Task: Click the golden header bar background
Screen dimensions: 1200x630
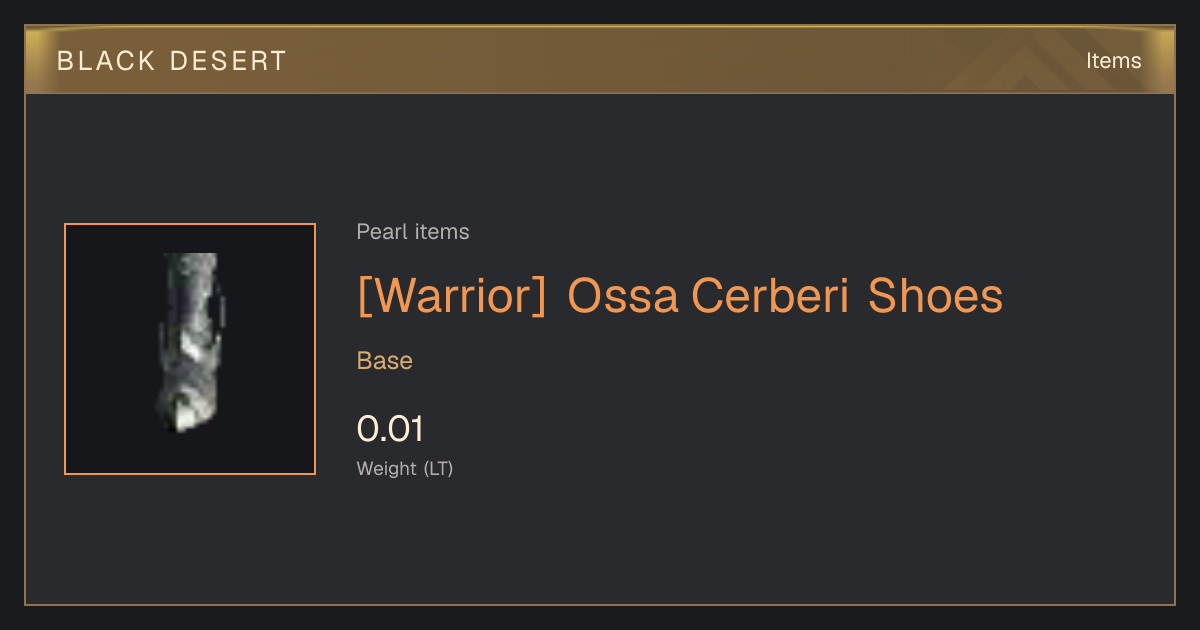Action: [600, 61]
